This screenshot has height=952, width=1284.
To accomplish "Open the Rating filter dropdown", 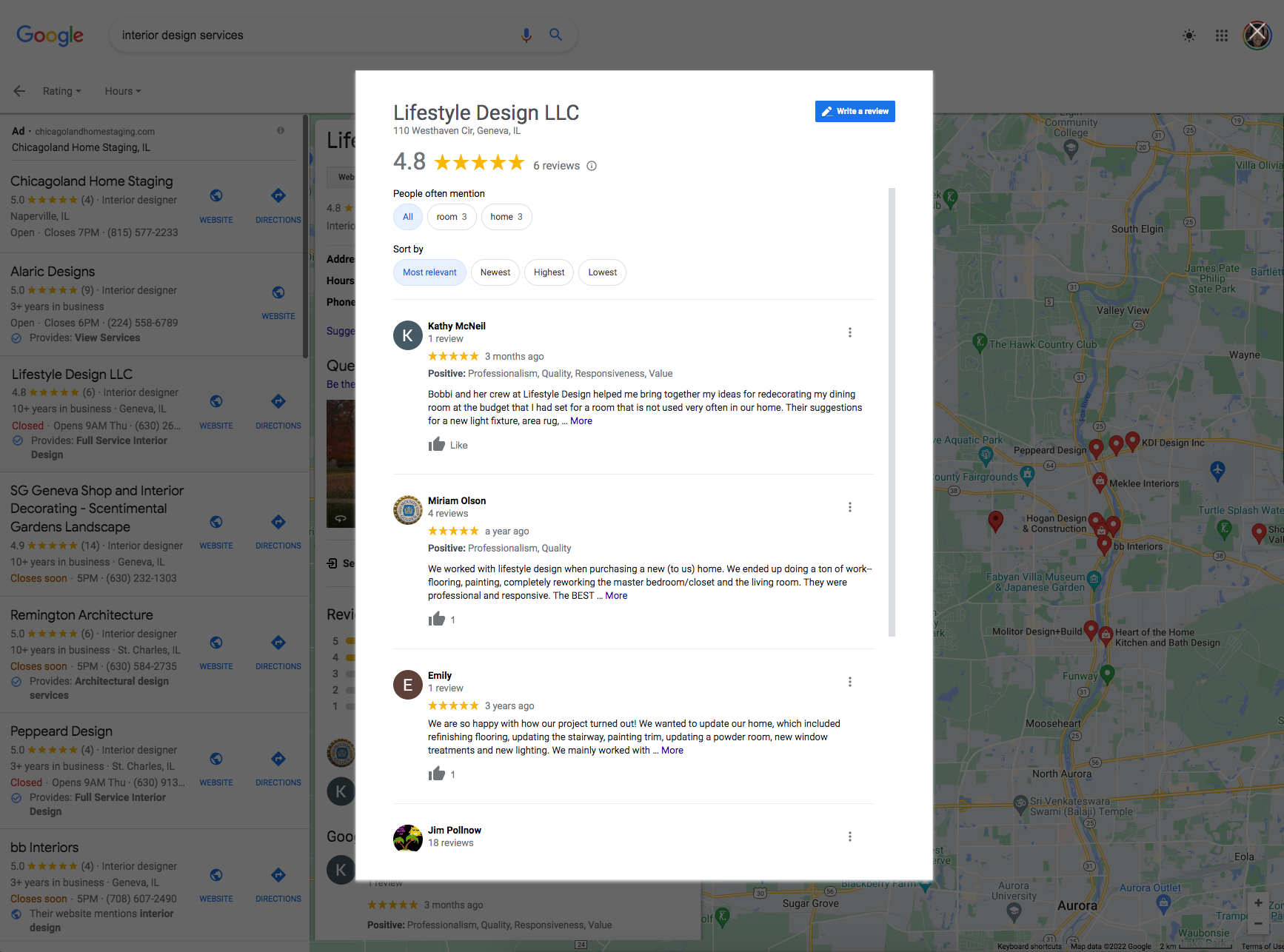I will pyautogui.click(x=61, y=91).
